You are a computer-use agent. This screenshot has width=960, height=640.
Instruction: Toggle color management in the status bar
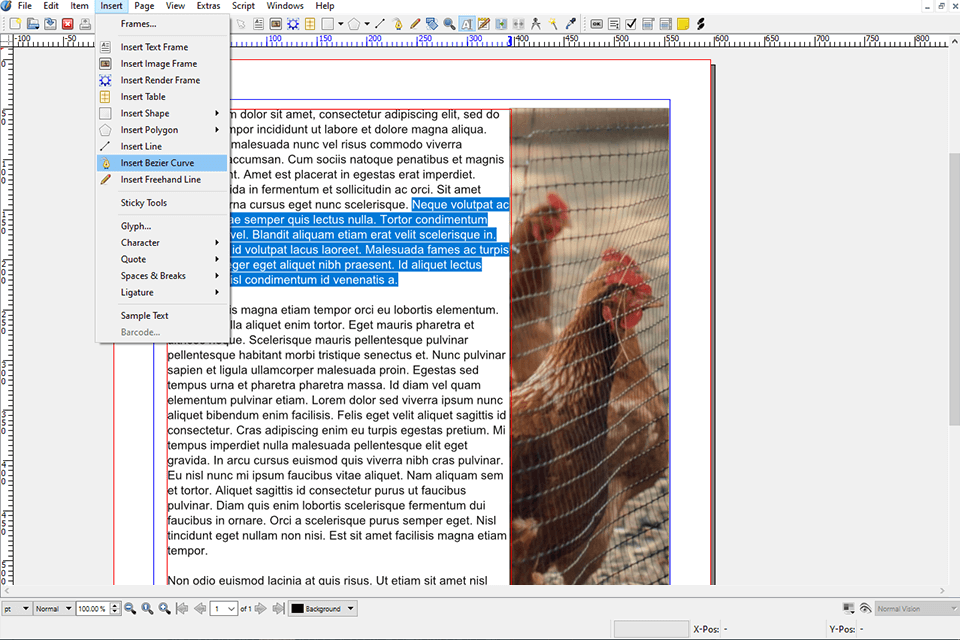point(848,608)
